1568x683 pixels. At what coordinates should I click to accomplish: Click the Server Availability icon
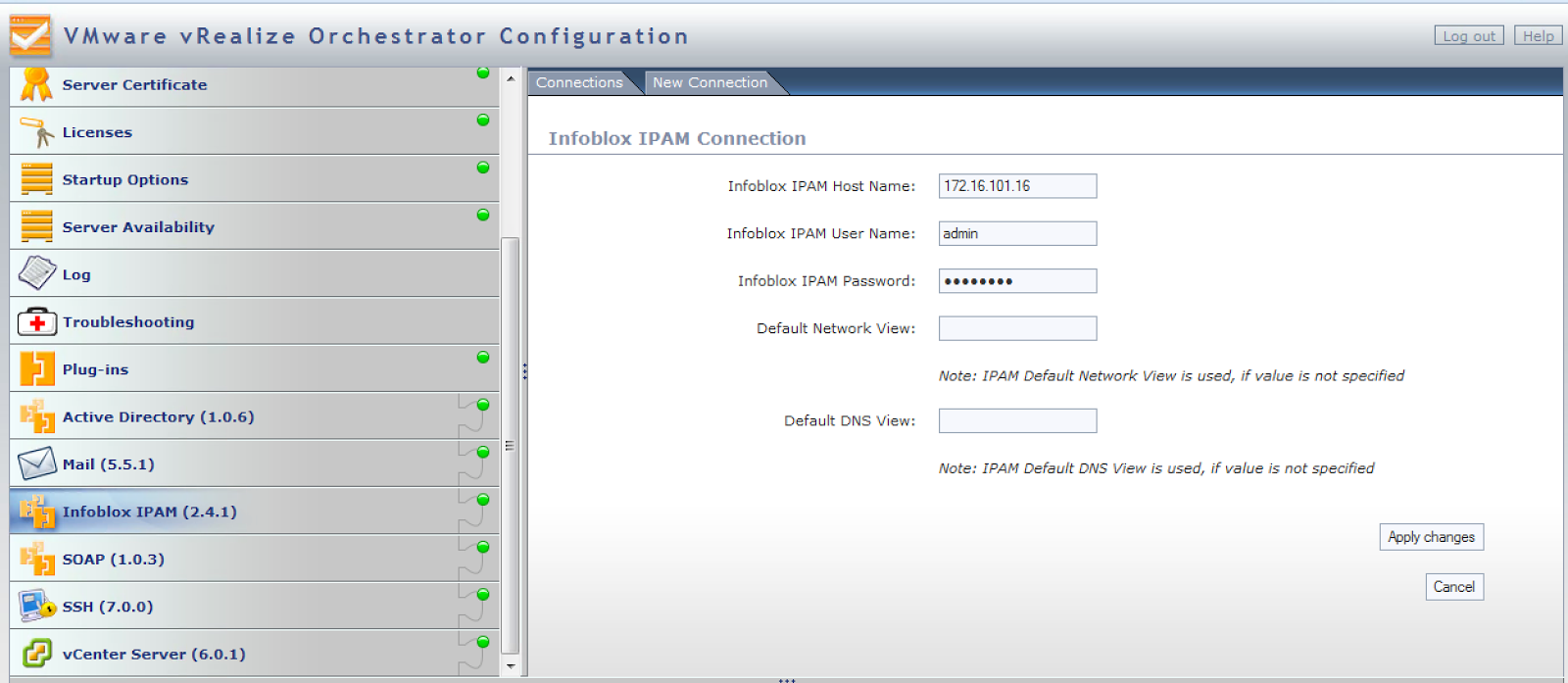pos(36,226)
